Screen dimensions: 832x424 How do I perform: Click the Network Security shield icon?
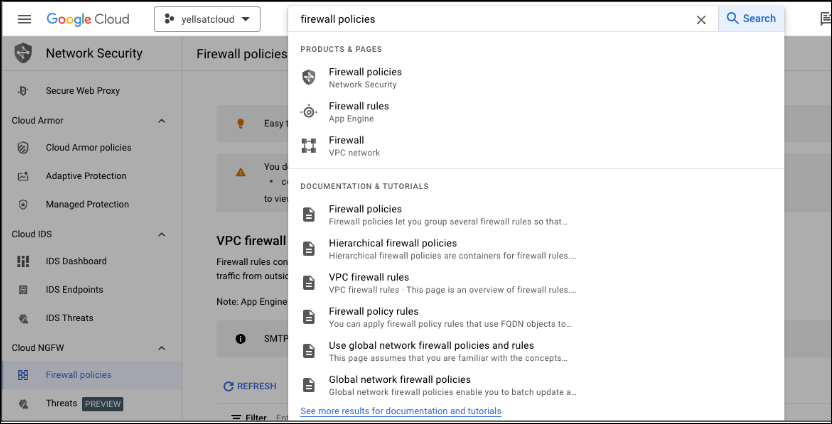tap(23, 53)
